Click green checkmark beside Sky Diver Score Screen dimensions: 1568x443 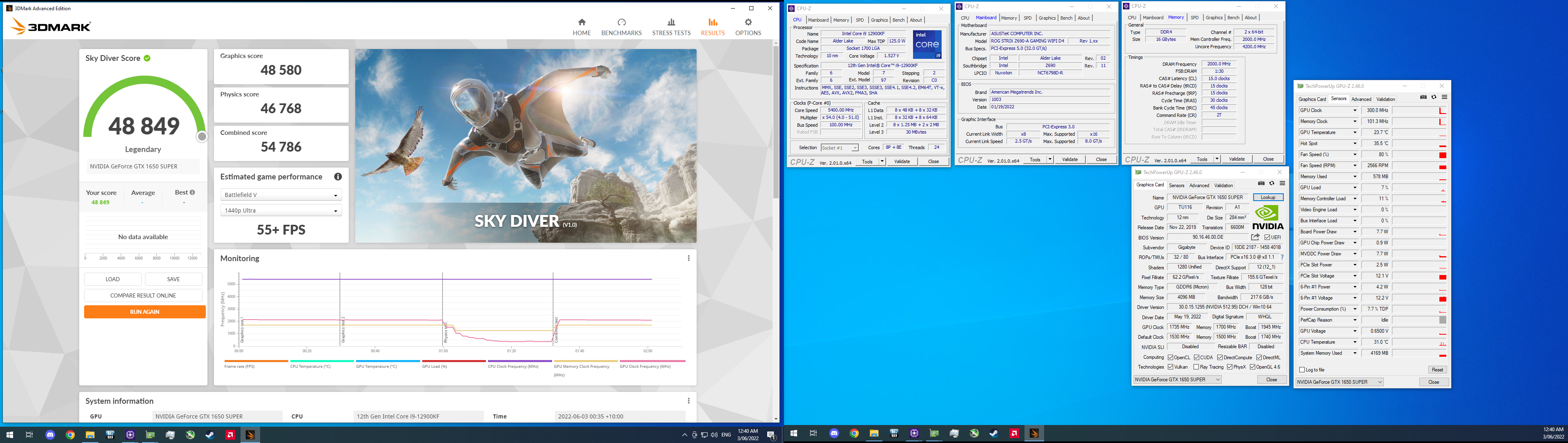tap(147, 58)
